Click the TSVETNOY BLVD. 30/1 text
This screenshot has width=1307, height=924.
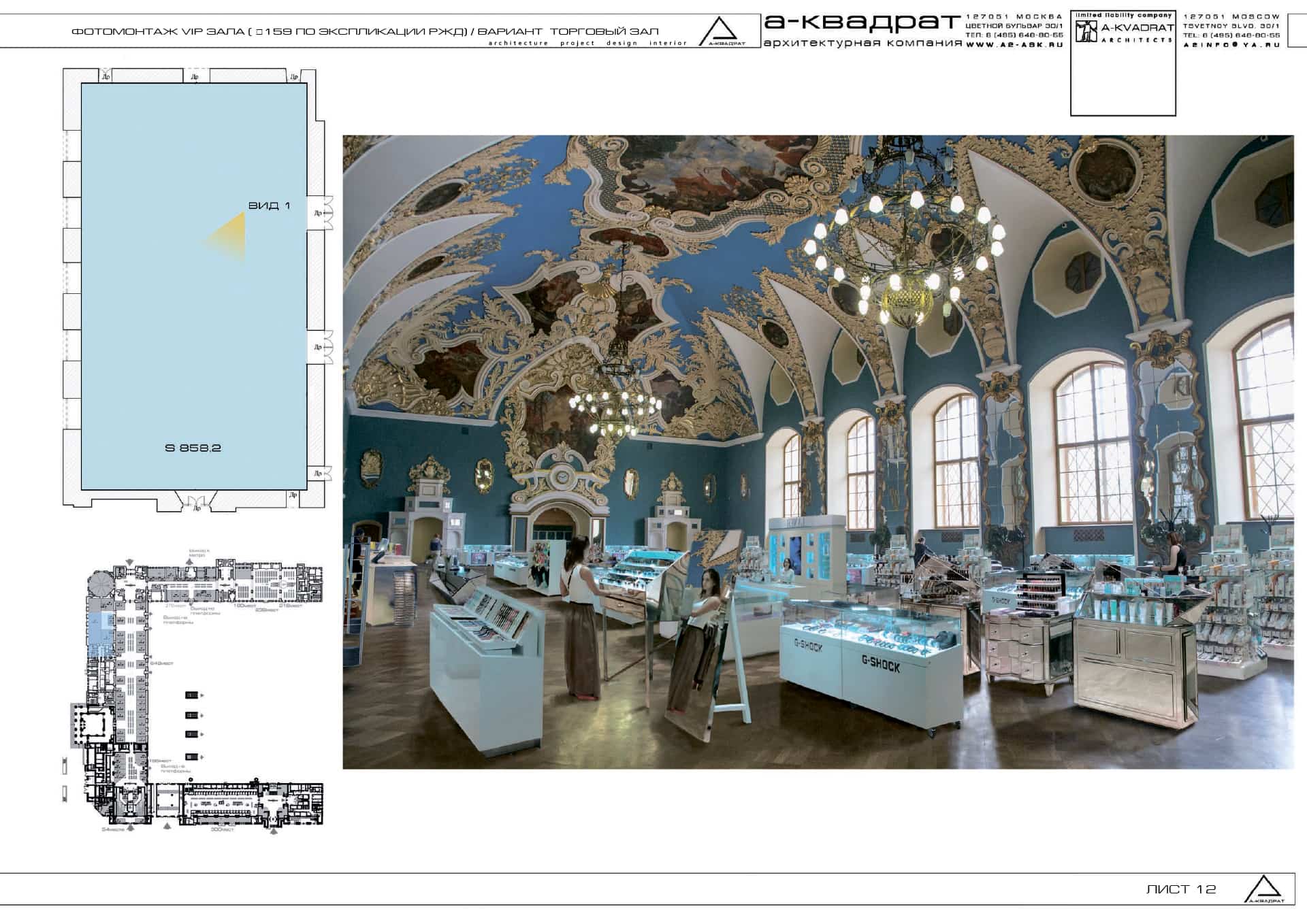(1231, 25)
